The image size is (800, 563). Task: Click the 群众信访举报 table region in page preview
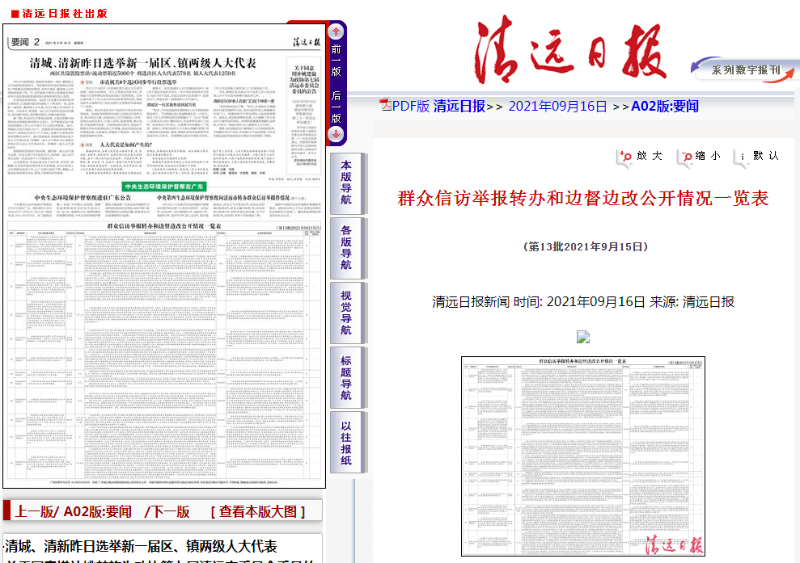pos(164,350)
